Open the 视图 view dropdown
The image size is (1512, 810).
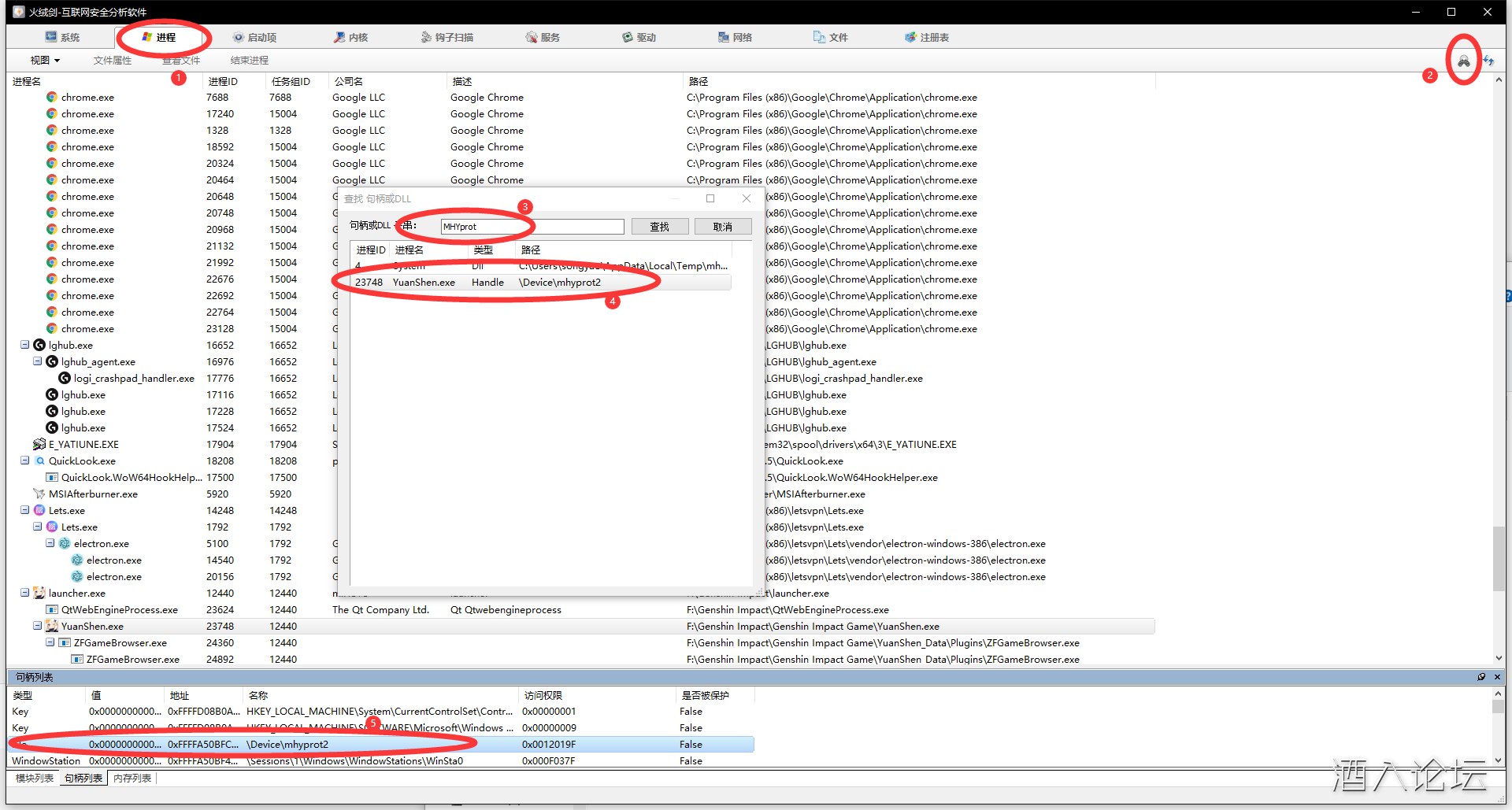tap(45, 60)
